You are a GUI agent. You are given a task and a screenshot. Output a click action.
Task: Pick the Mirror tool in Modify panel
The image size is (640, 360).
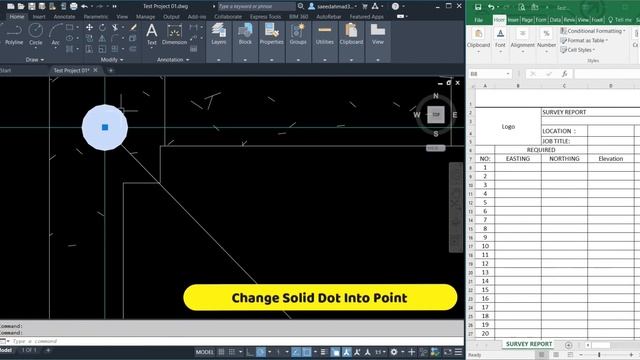(x=102, y=38)
